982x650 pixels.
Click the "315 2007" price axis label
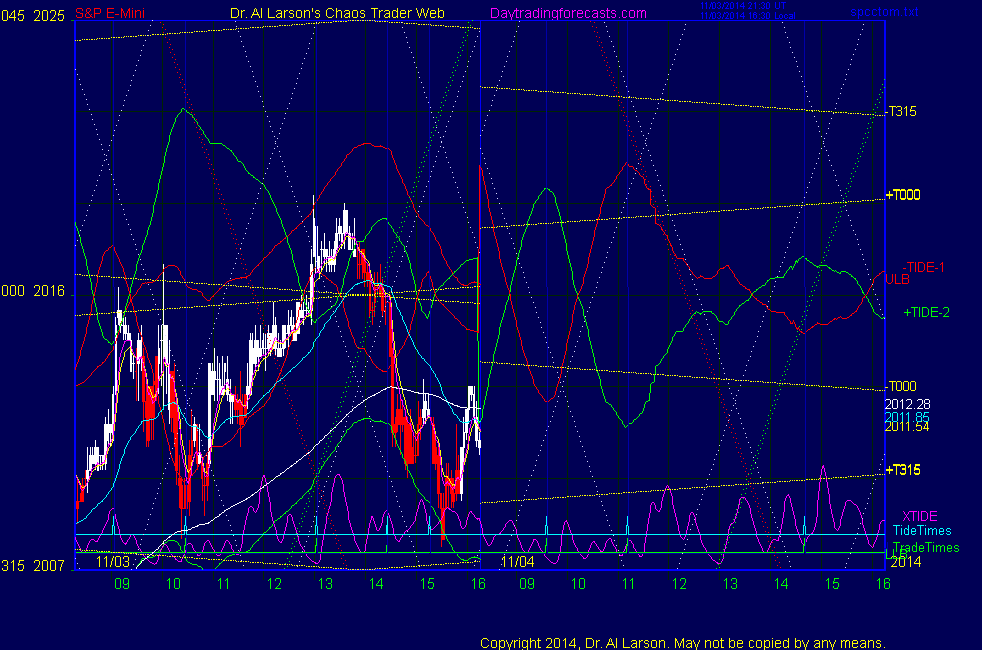33,566
